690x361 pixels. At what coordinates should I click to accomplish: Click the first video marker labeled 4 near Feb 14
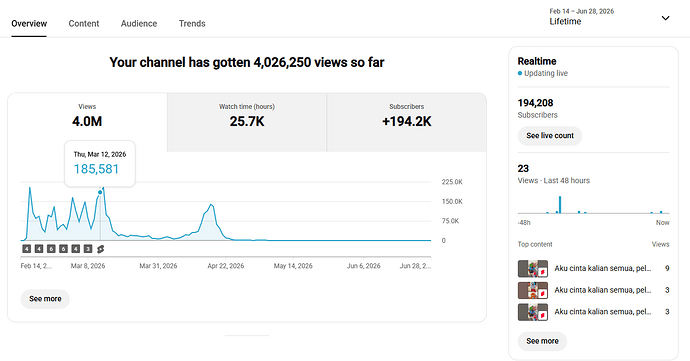[x=26, y=249]
